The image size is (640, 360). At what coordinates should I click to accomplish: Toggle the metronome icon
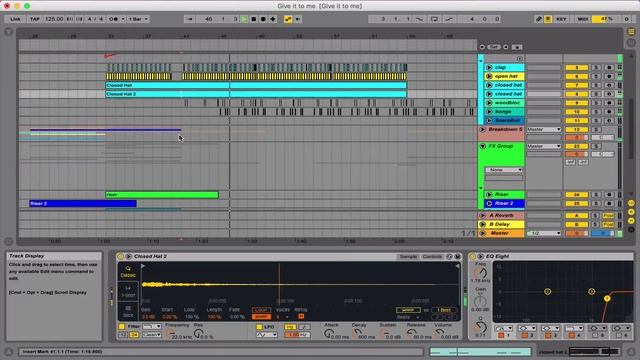pos(113,19)
